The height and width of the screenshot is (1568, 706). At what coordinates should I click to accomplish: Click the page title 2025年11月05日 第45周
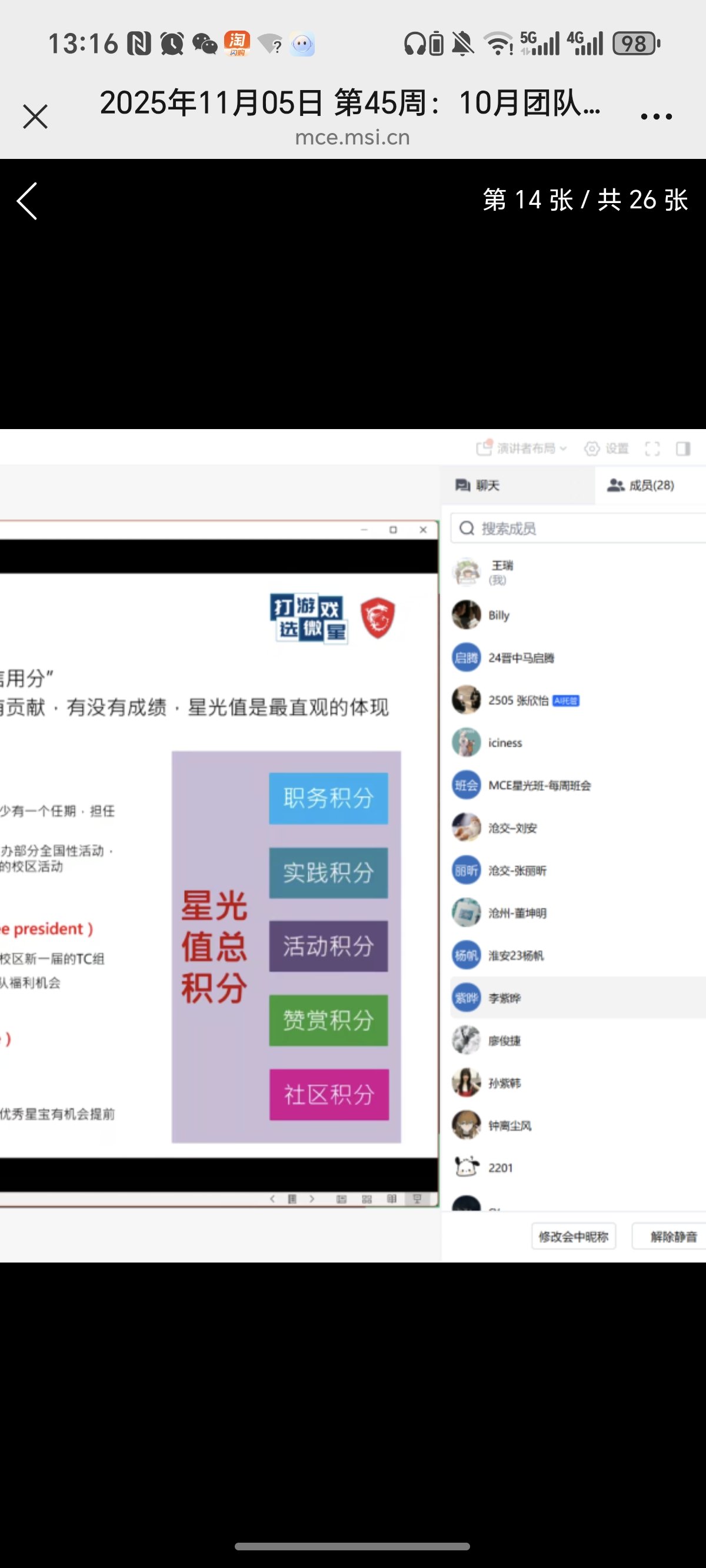[351, 102]
